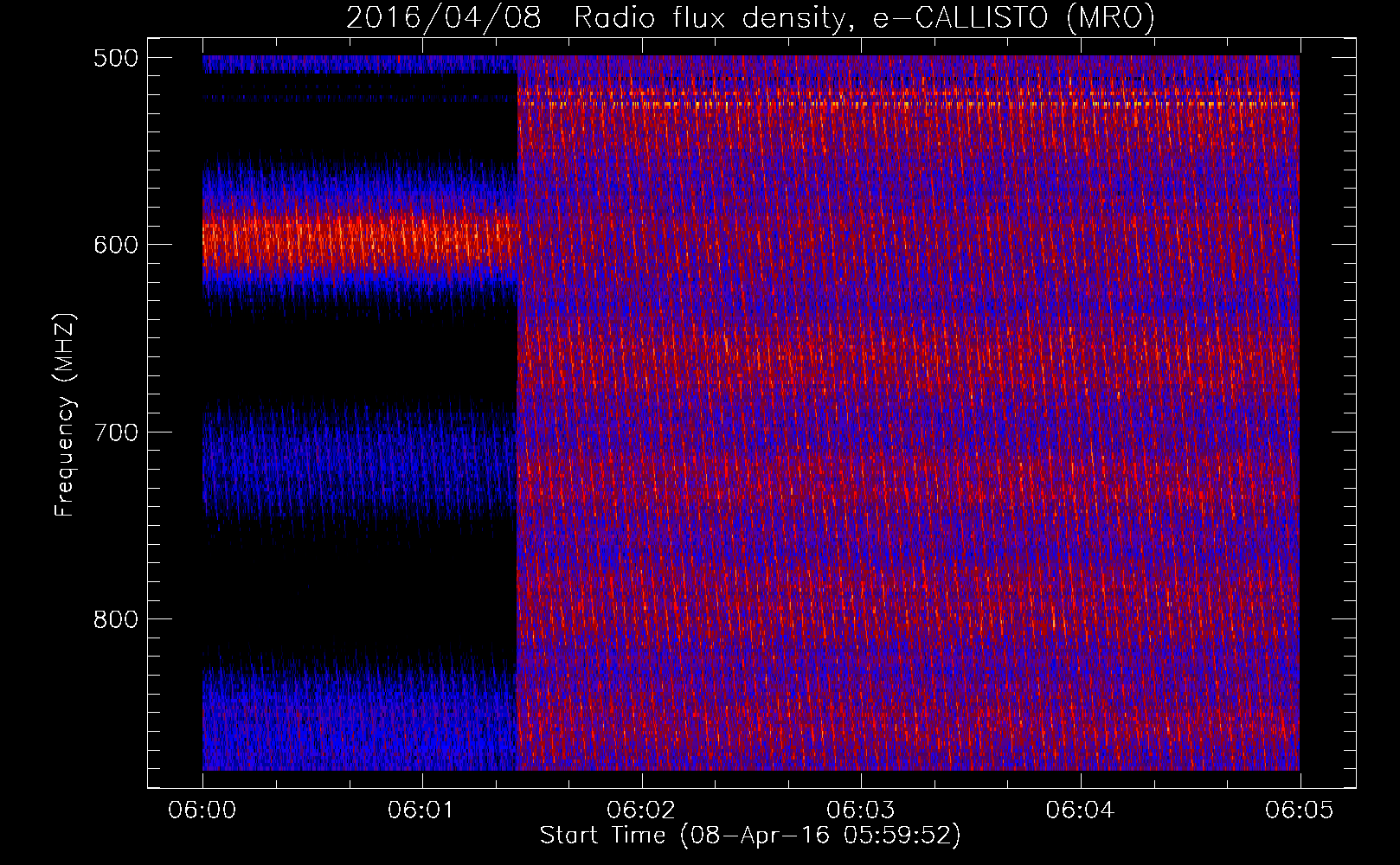Image resolution: width=1400 pixels, height=865 pixels.
Task: Click the 500 frequency tick label
Action: (116, 58)
